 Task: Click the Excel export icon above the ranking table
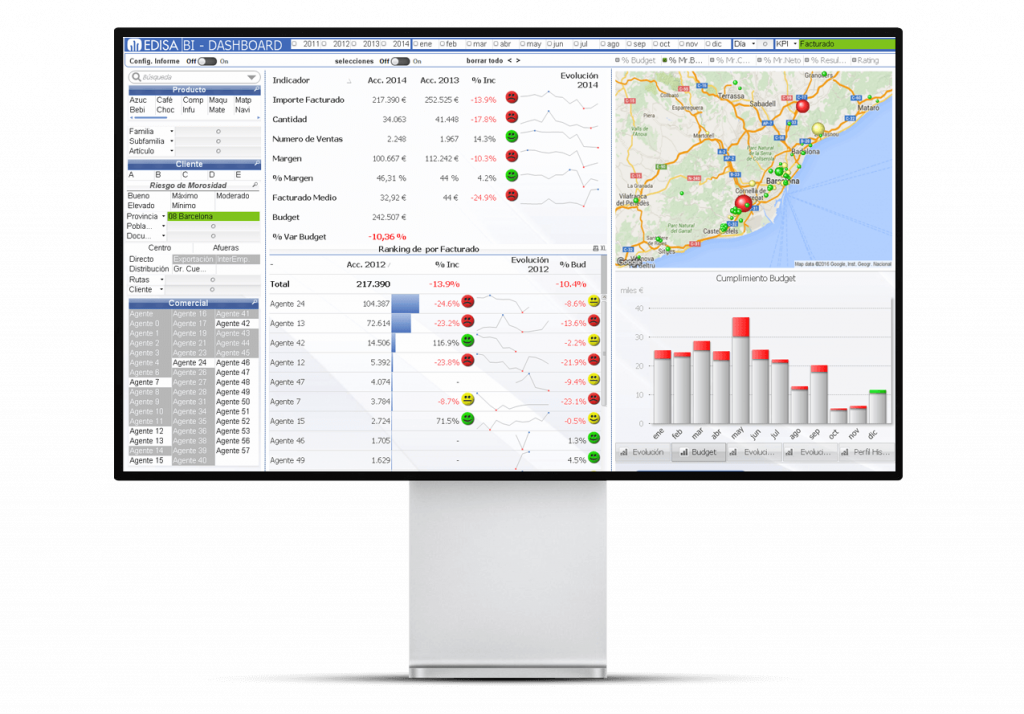pos(602,247)
